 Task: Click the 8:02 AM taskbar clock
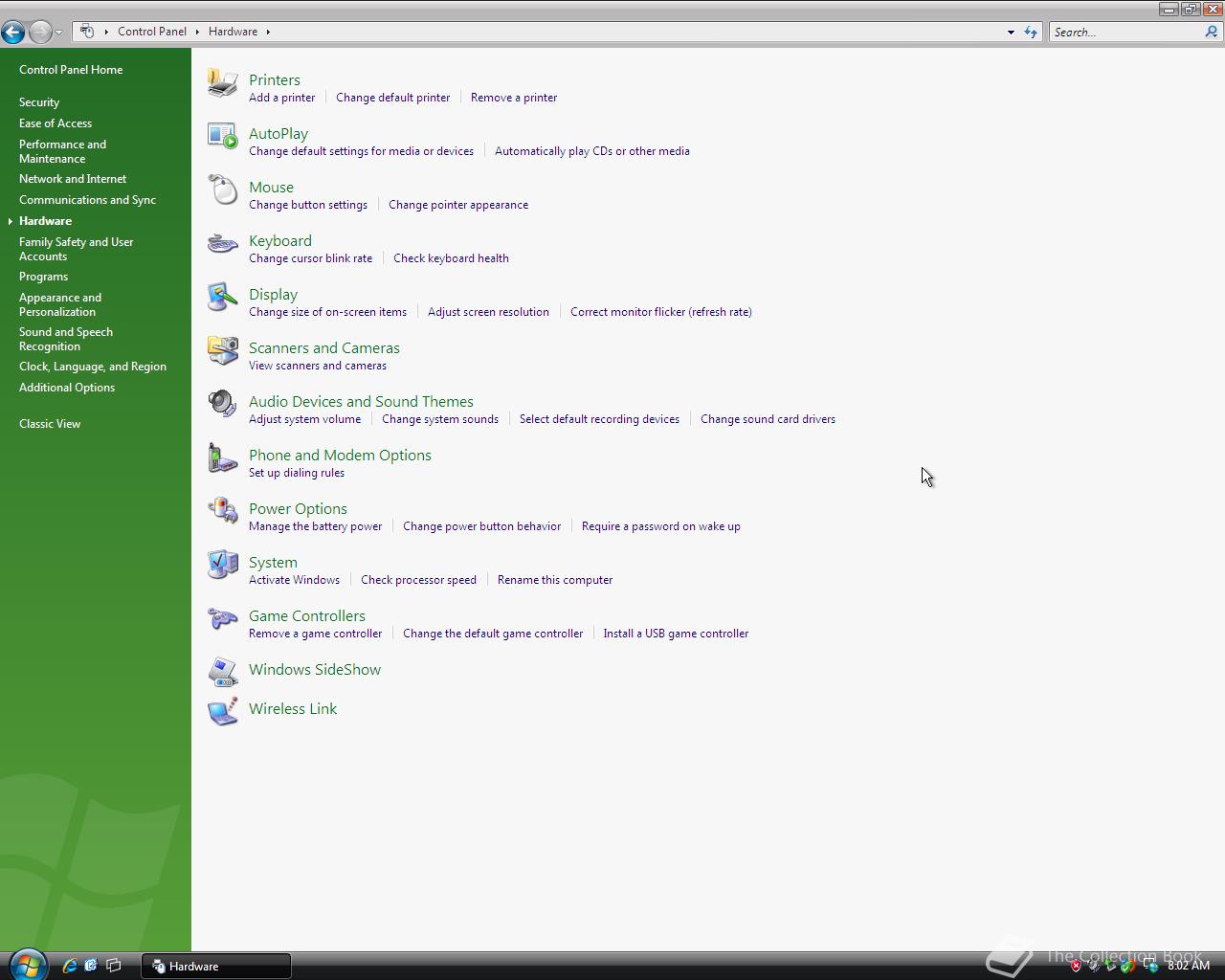(1189, 966)
